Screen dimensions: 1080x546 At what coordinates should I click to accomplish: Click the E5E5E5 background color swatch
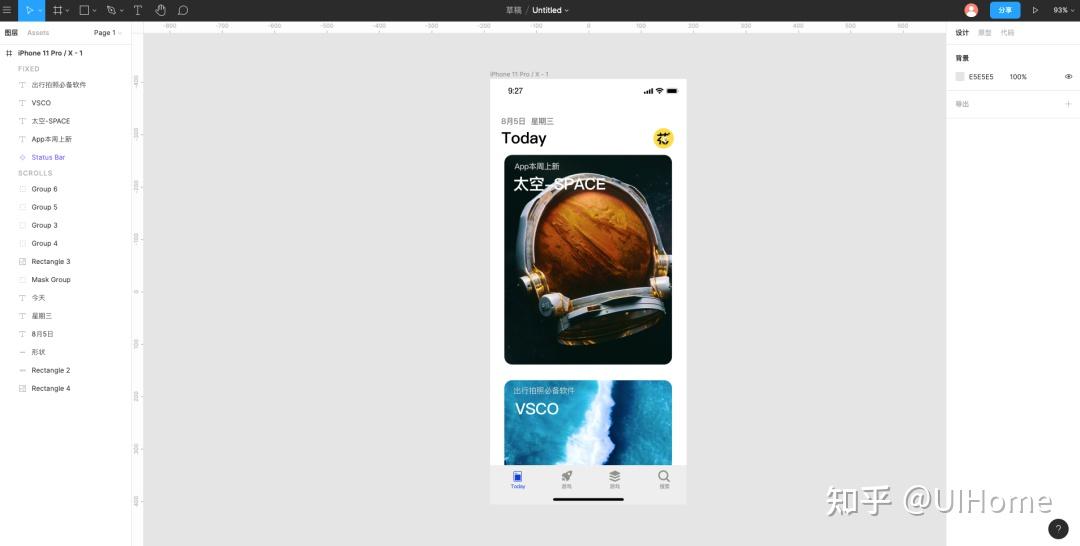[959, 76]
